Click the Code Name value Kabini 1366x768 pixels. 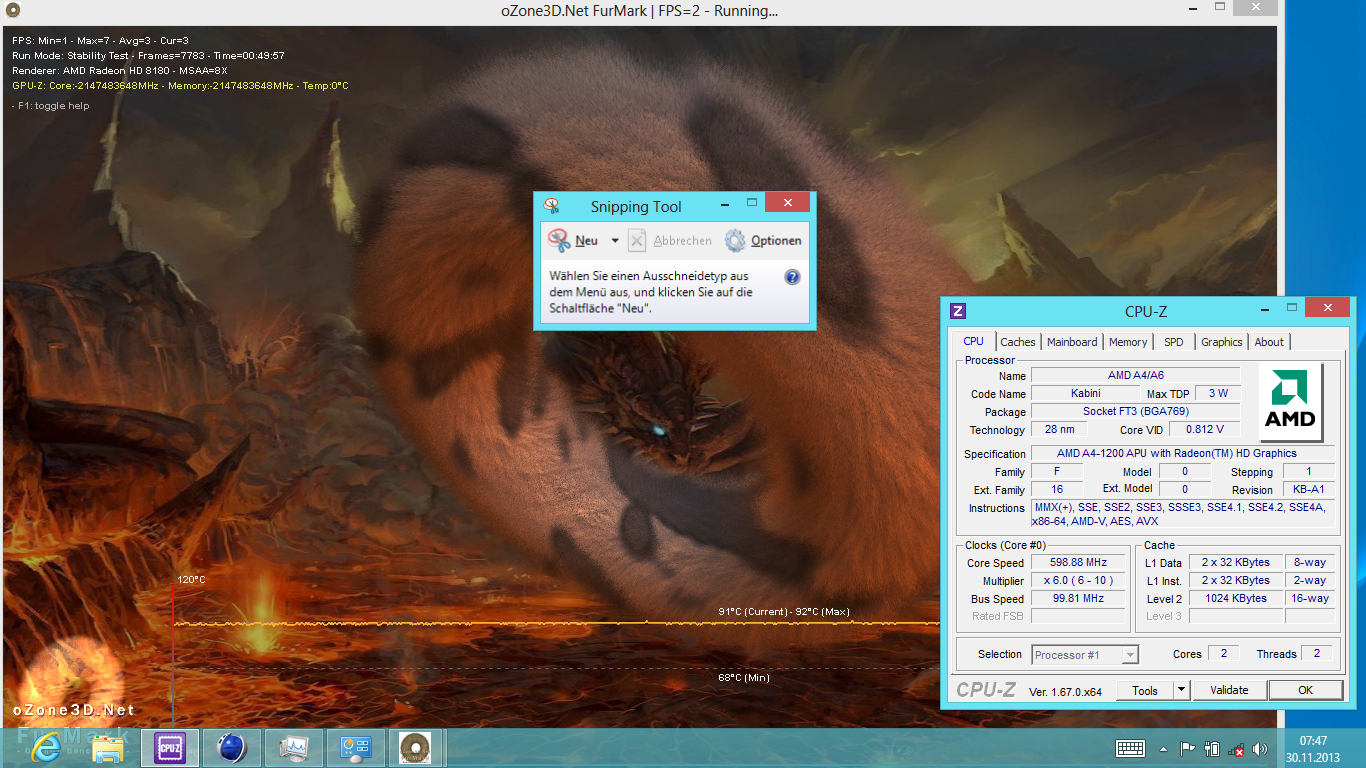click(1085, 394)
